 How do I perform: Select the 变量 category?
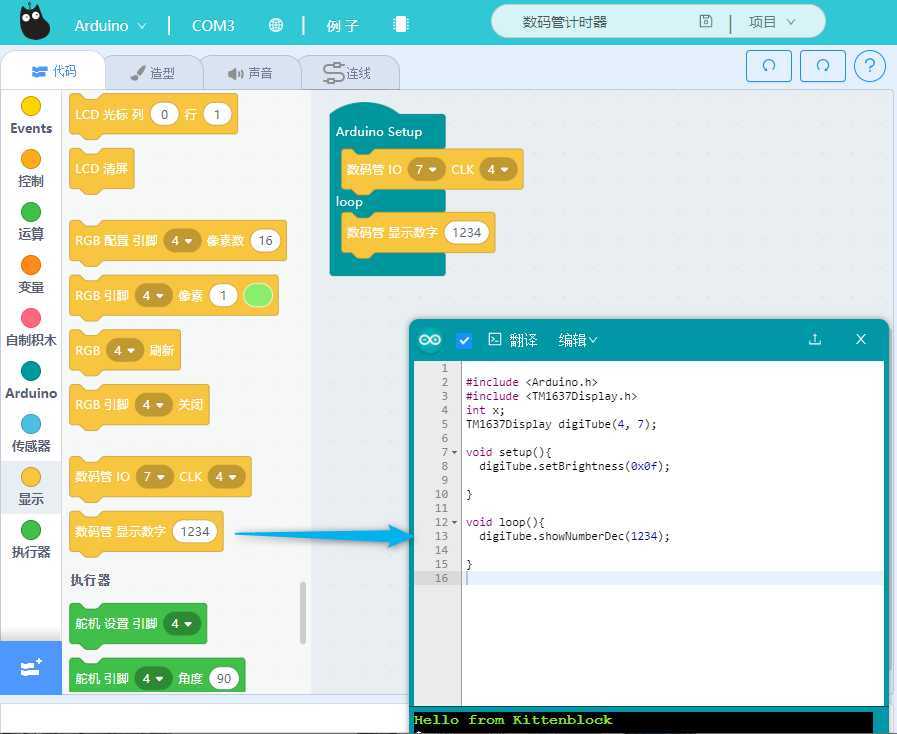click(x=31, y=275)
